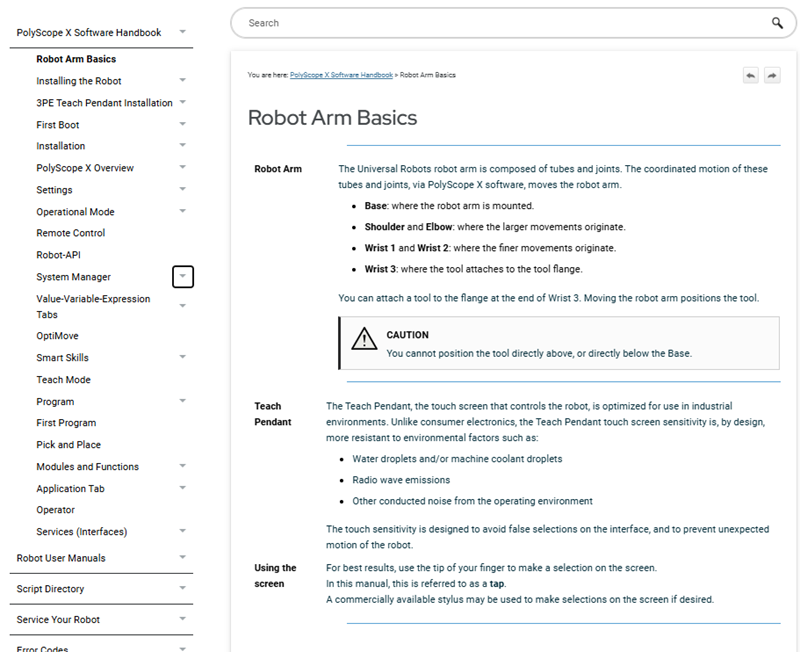This screenshot has width=800, height=652.
Task: Expand the Settings section arrow
Action: [x=182, y=189]
